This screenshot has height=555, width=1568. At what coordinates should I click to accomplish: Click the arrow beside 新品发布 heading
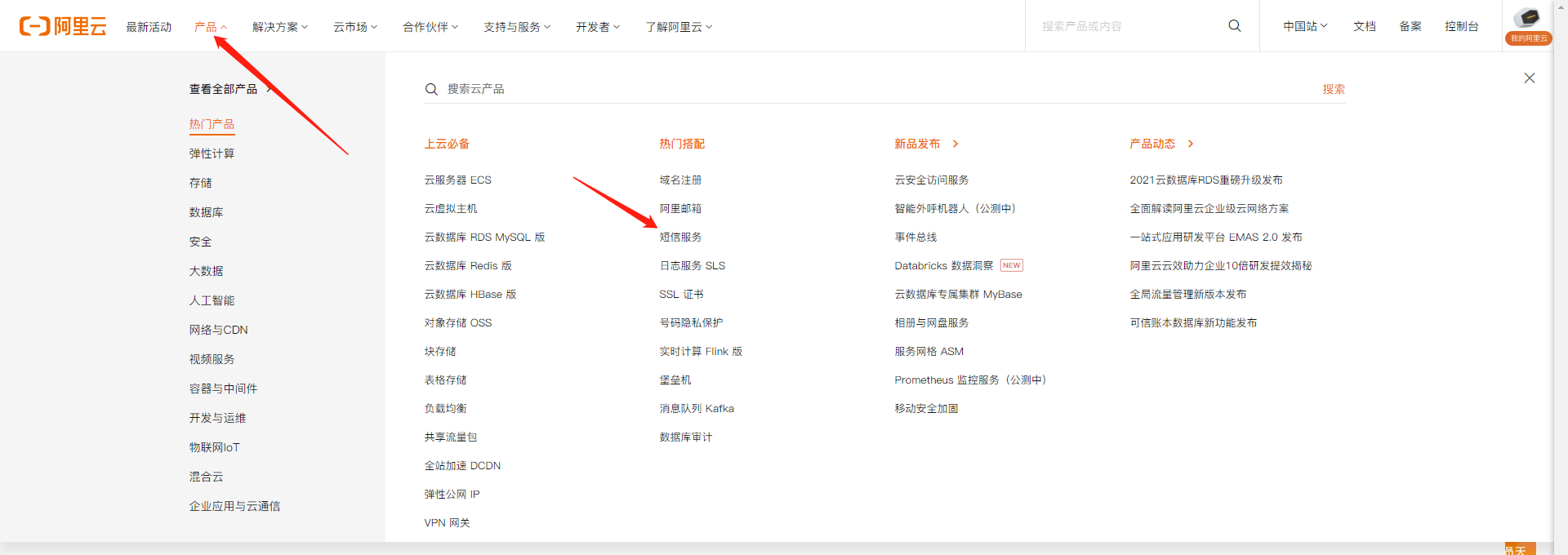point(955,144)
